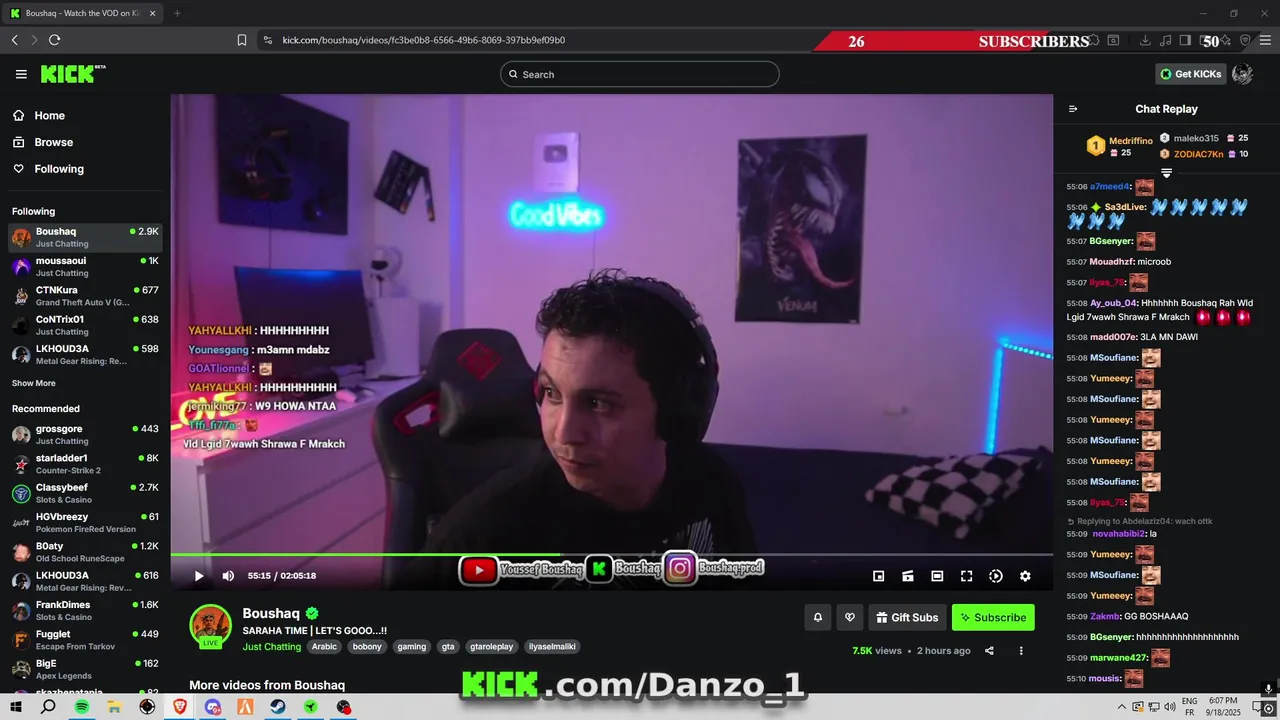Focus the Kick search box

(x=640, y=74)
